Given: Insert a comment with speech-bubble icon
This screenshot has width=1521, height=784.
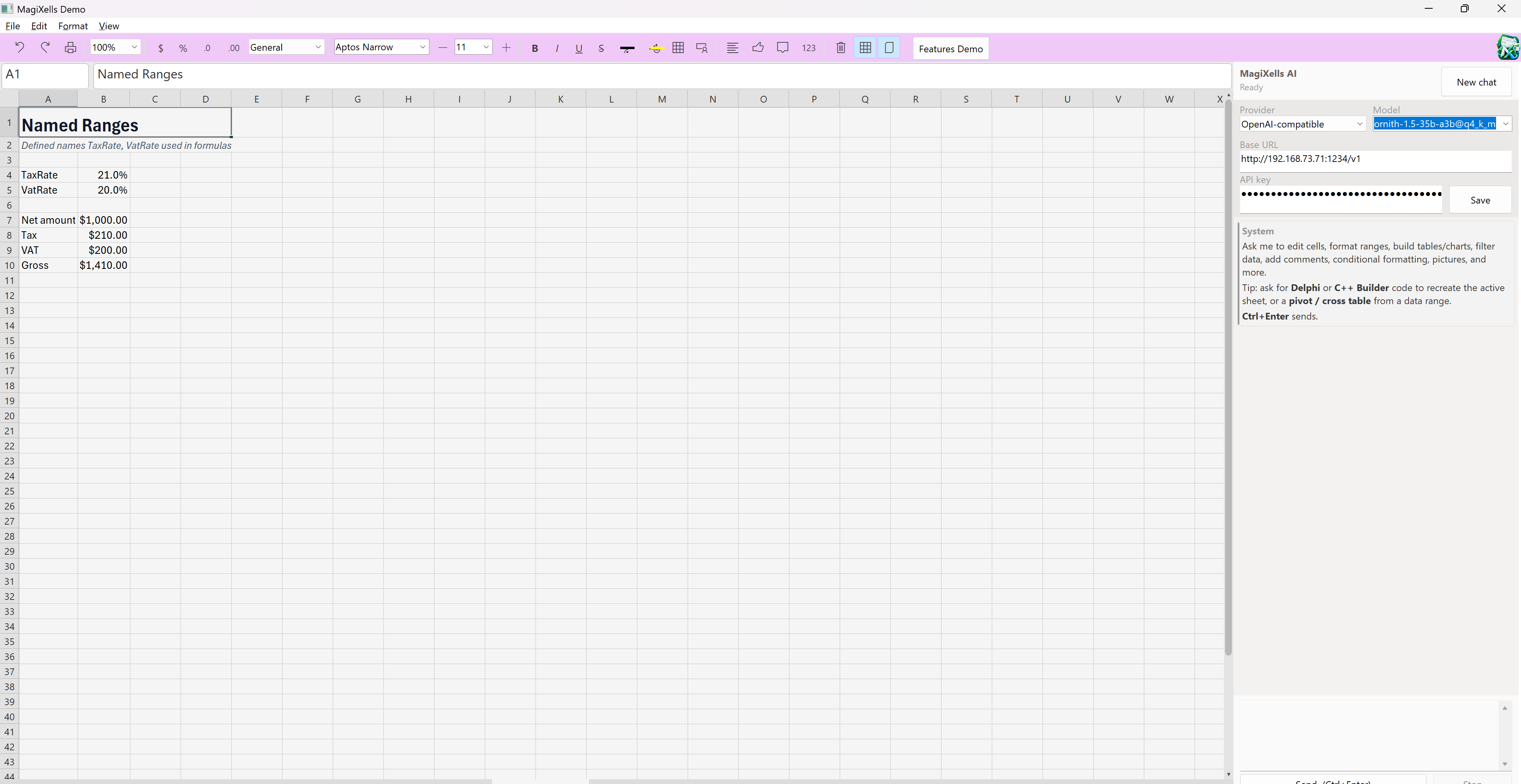Looking at the screenshot, I should tap(782, 48).
